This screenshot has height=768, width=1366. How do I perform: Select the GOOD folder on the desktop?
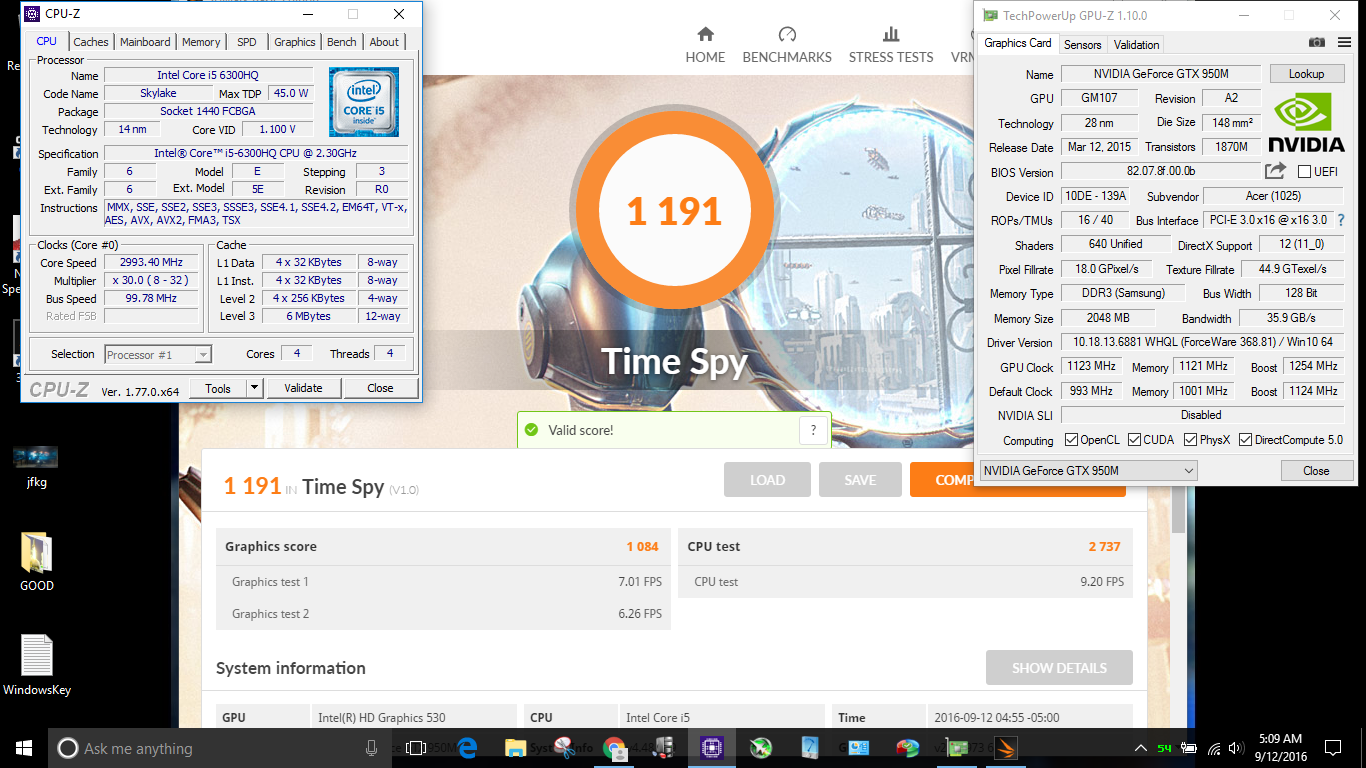[37, 561]
